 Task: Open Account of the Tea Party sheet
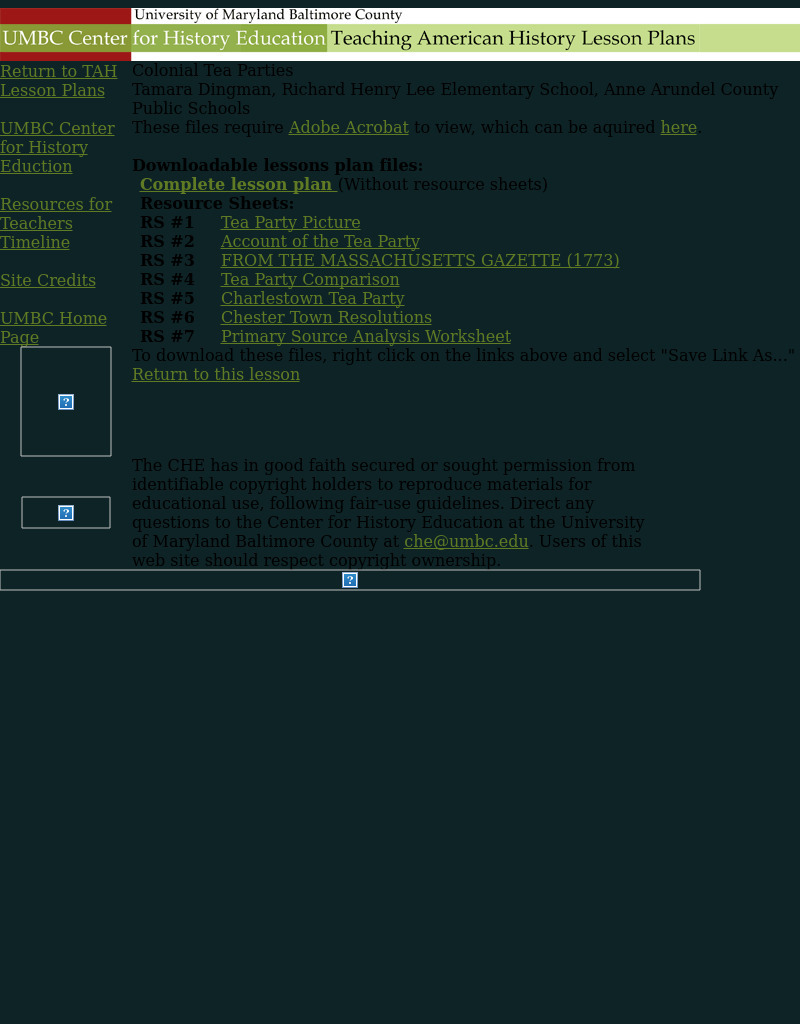320,241
